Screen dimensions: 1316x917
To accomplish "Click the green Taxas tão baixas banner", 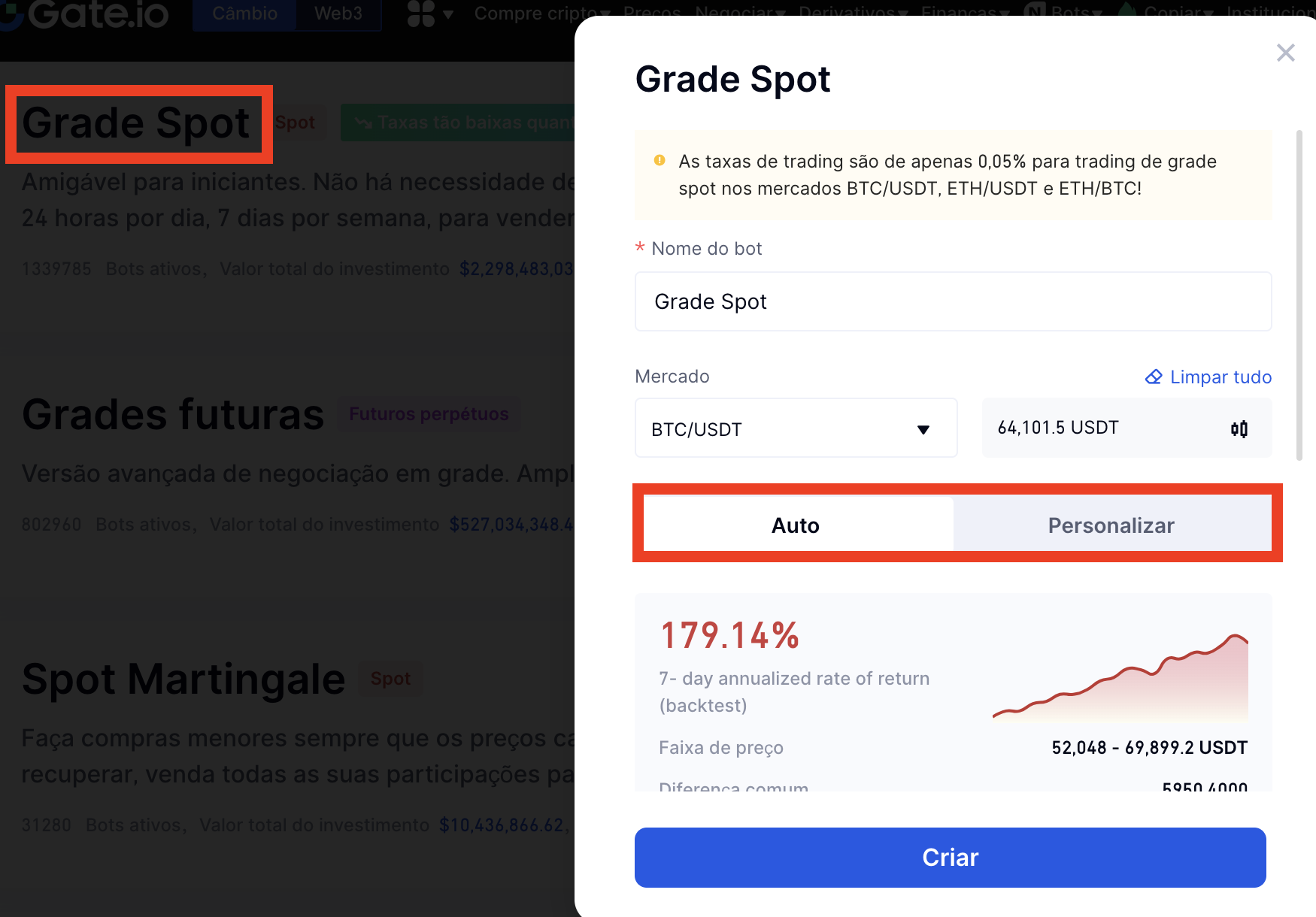I will click(x=460, y=123).
